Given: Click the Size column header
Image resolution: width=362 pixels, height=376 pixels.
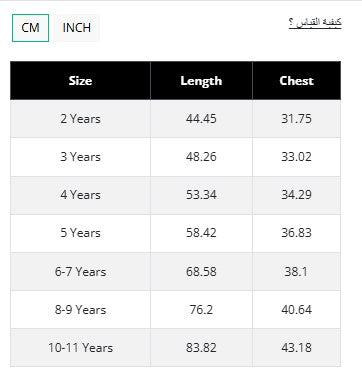Looking at the screenshot, I should coord(80,81).
